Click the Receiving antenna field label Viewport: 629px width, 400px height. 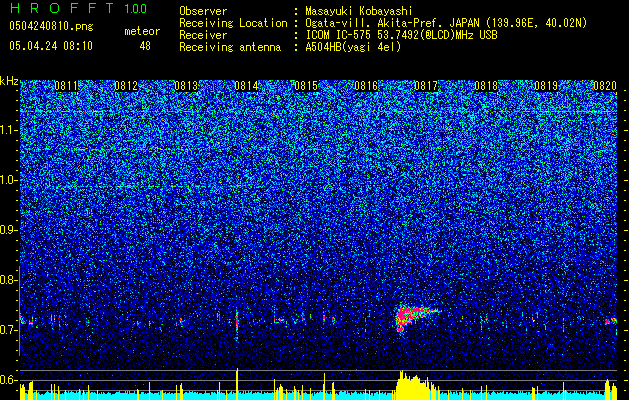pos(230,47)
